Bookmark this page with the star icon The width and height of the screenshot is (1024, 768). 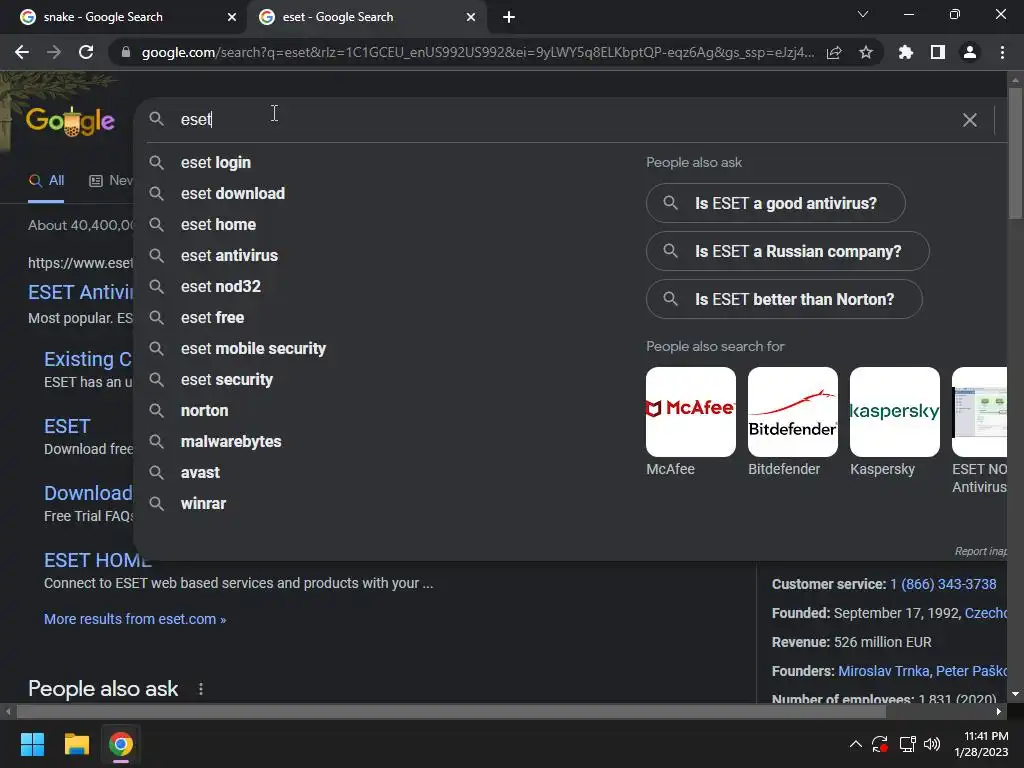[866, 52]
